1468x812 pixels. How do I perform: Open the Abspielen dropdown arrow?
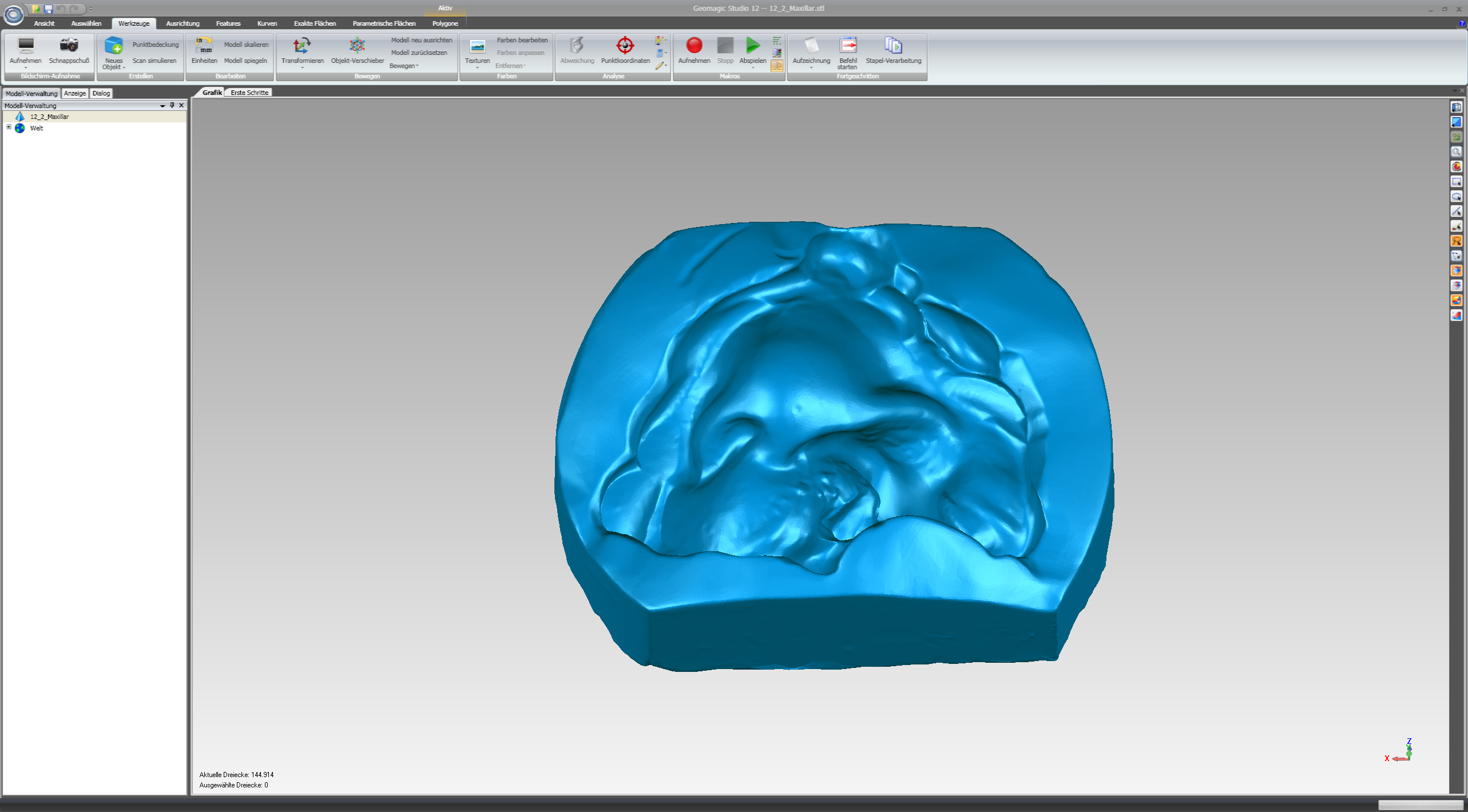coord(753,67)
